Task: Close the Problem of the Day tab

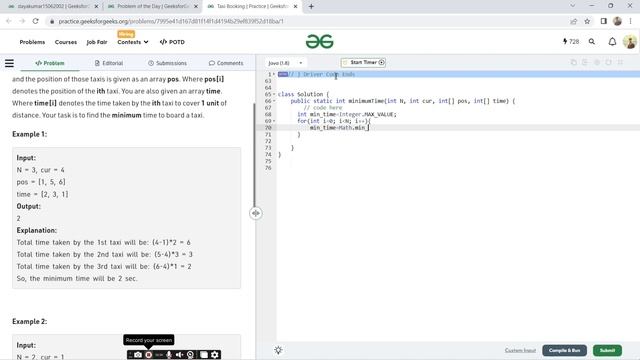Action: click(196, 7)
